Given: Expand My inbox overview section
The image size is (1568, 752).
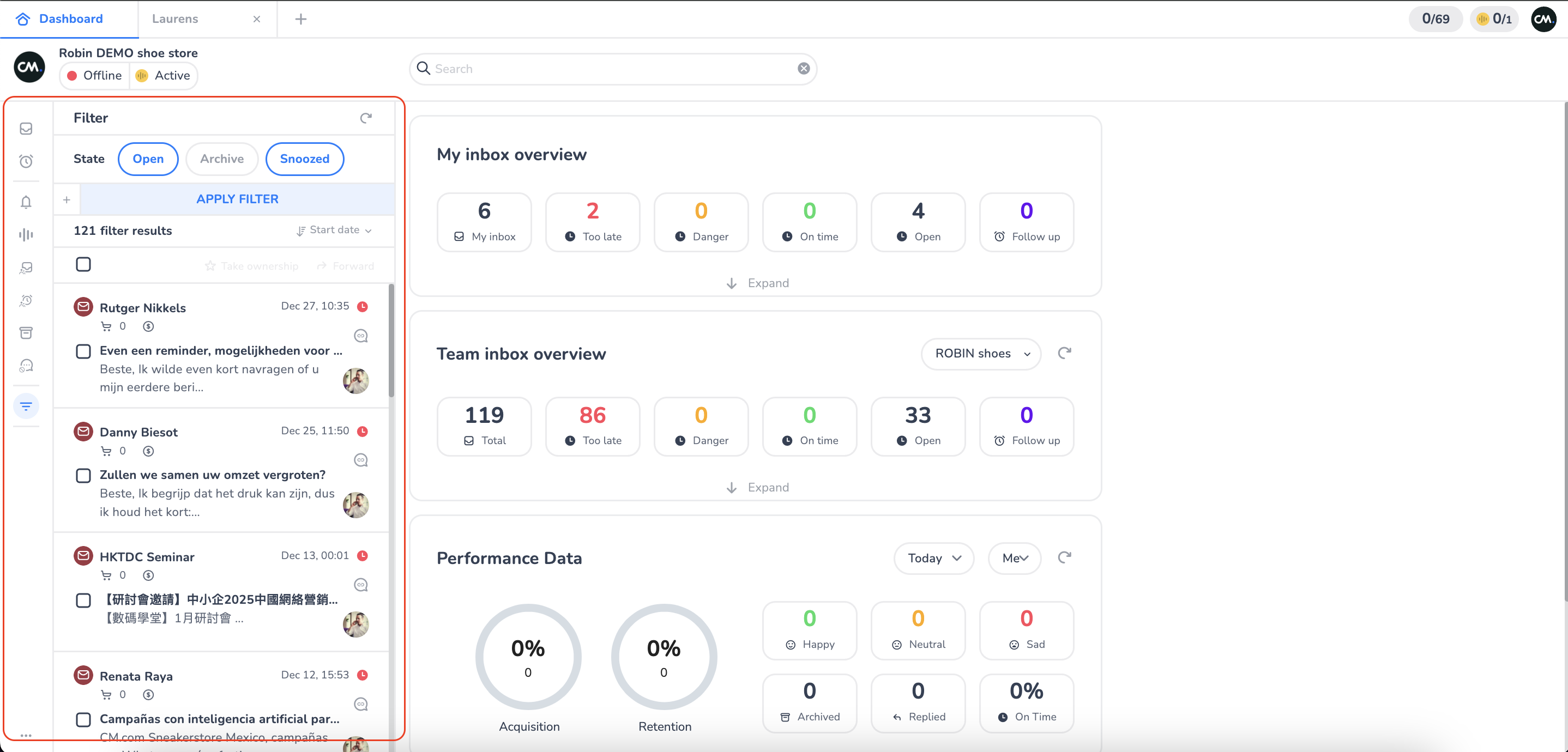Looking at the screenshot, I should [757, 283].
